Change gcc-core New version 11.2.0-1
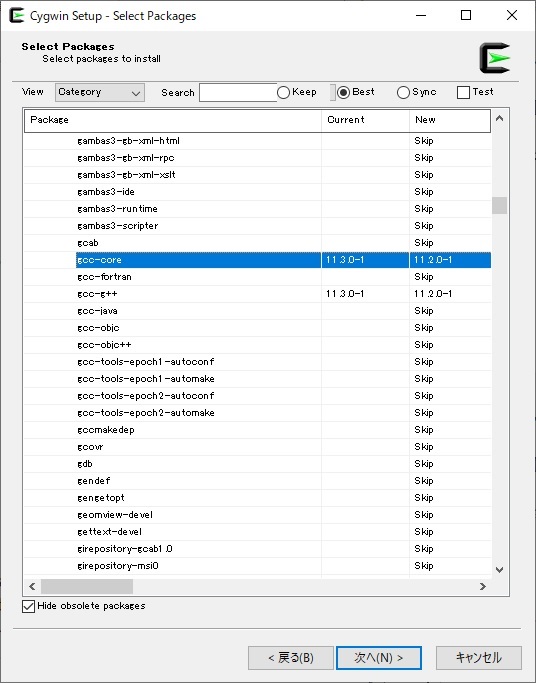Image resolution: width=536 pixels, height=683 pixels. [450, 260]
